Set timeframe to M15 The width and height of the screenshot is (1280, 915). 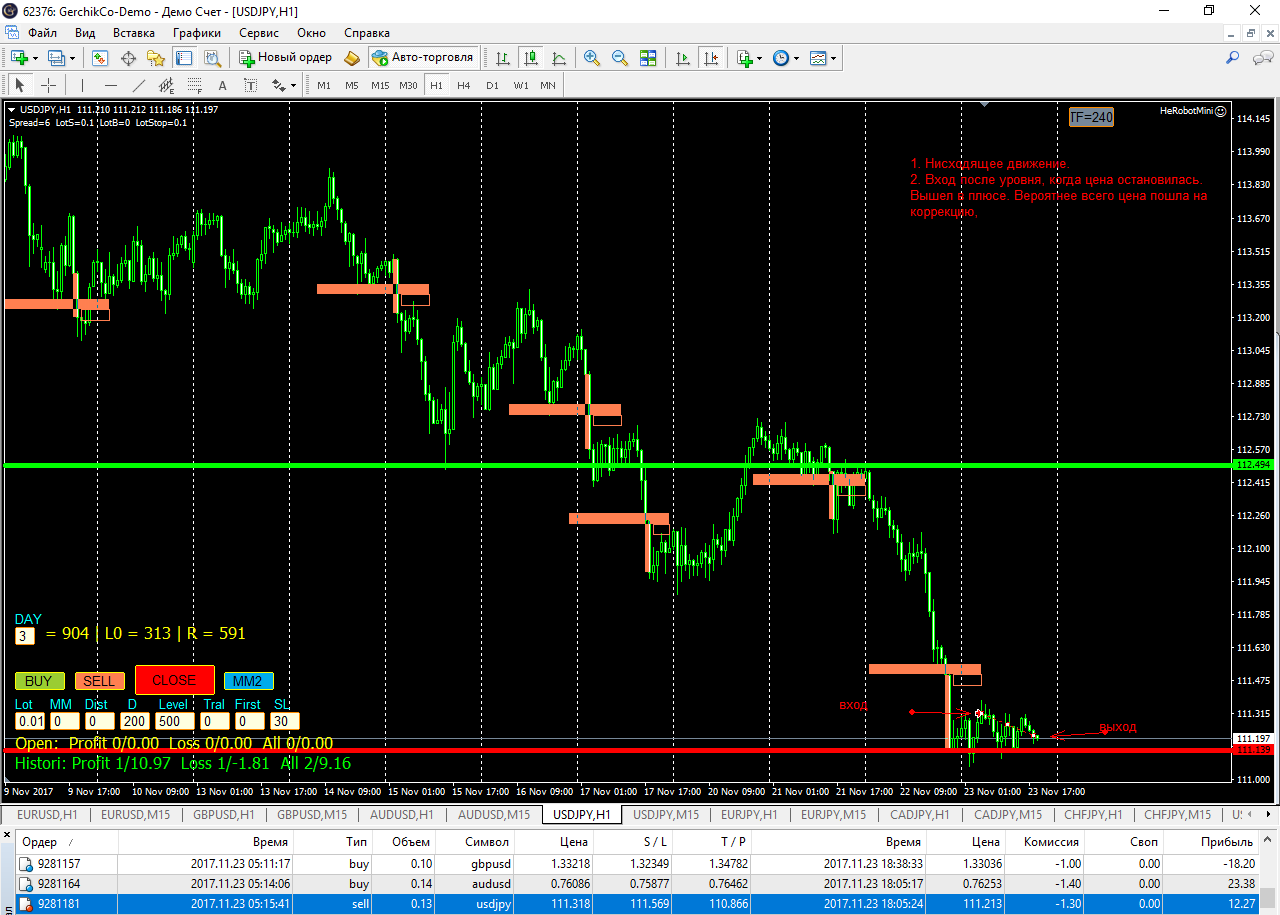click(x=380, y=85)
